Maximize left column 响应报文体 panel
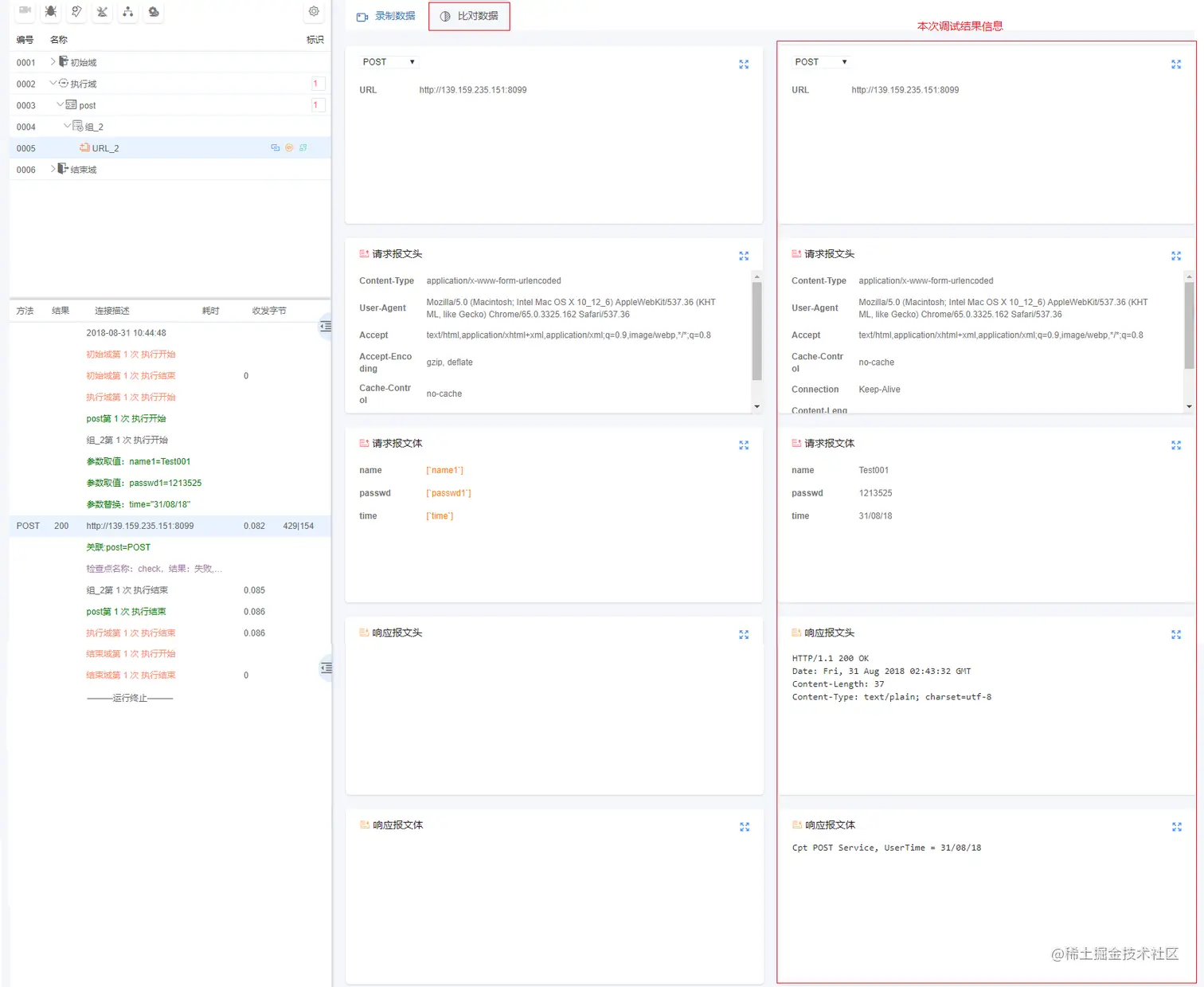Screen dimensions: 1204x987 tap(745, 827)
